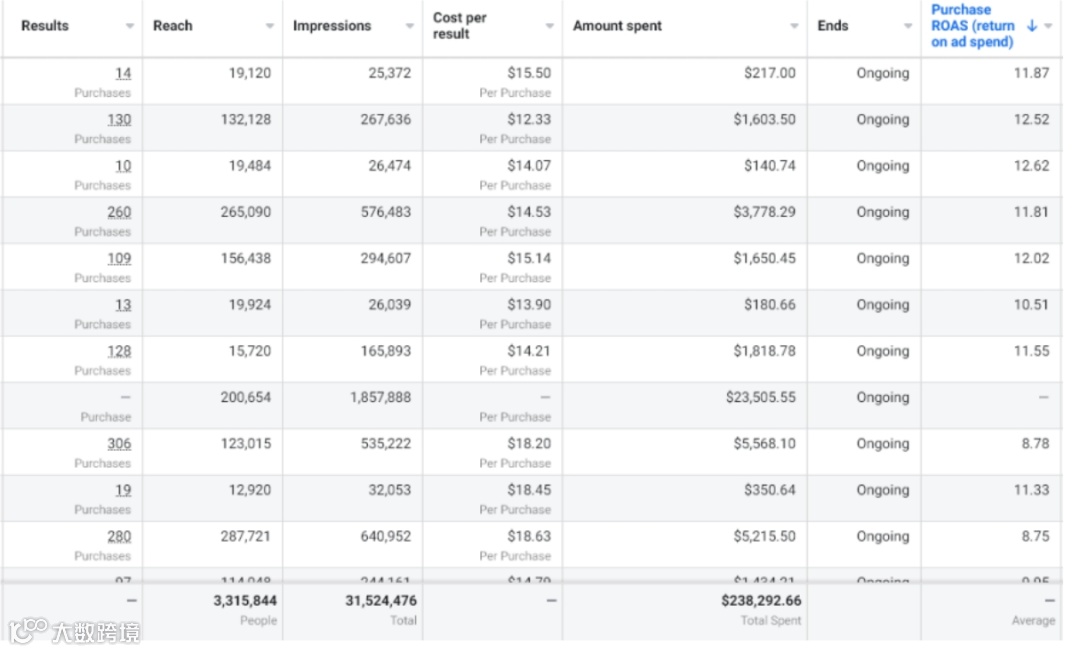Click the $238,292.66 total spent cell

(761, 601)
